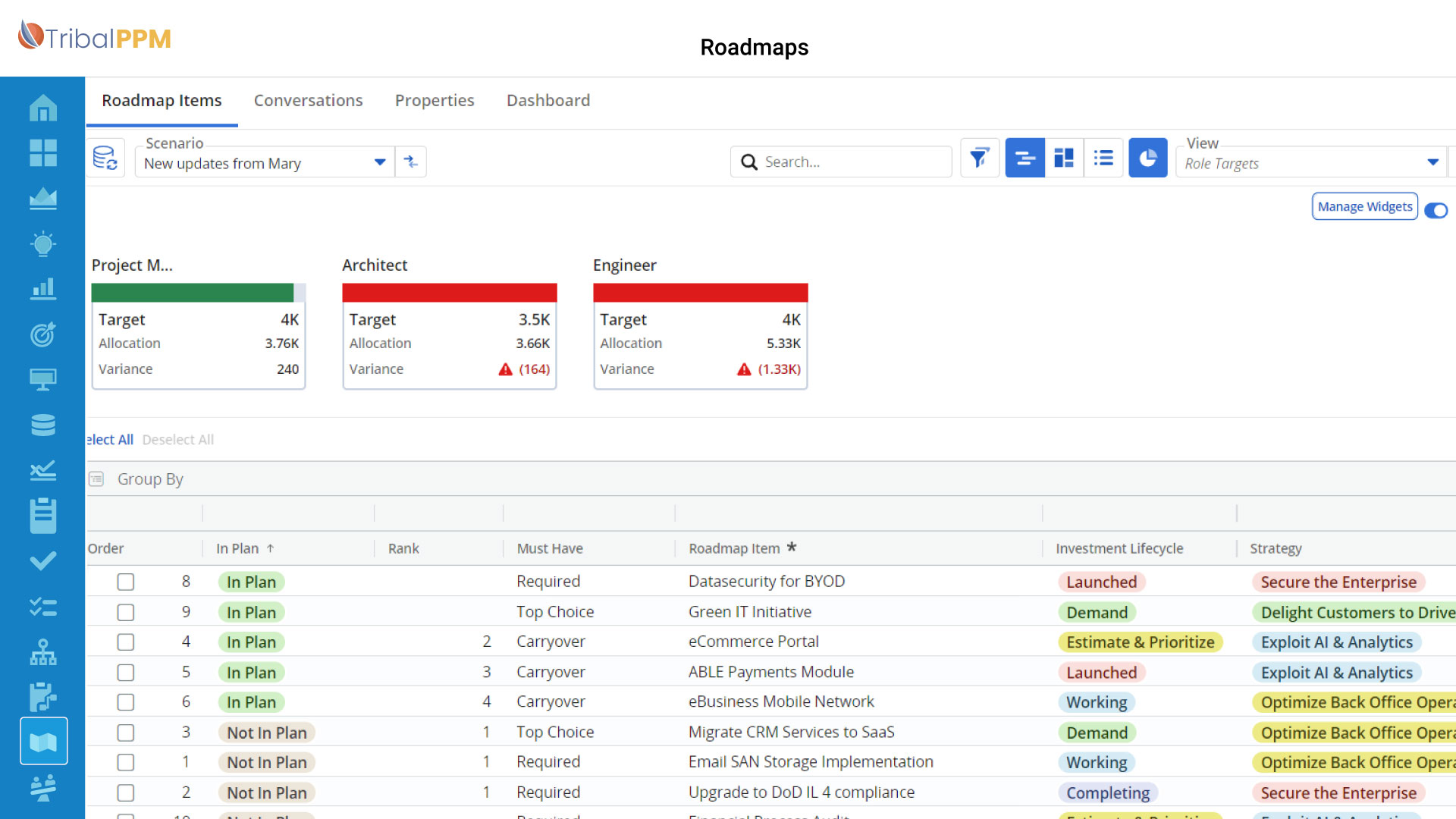This screenshot has width=1456, height=819.
Task: Open the grid dashboard sidebar icon
Action: click(43, 152)
